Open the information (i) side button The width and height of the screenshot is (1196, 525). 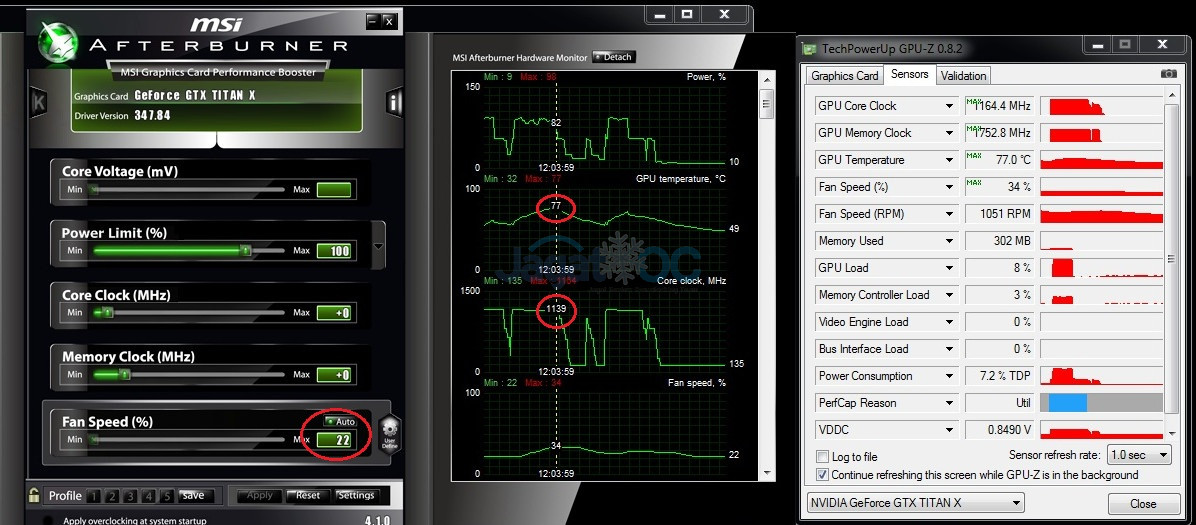395,101
